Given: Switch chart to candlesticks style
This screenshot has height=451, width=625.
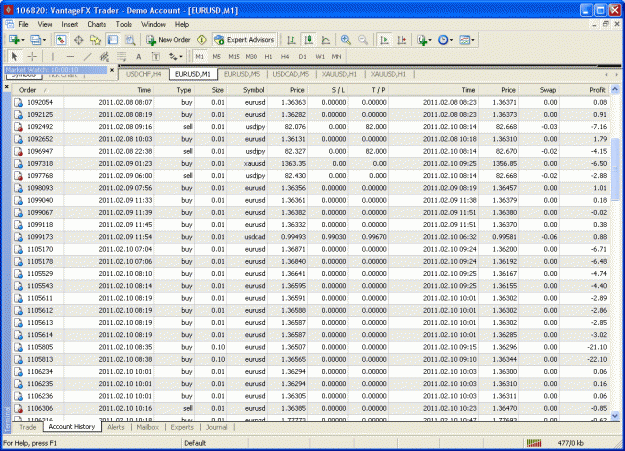Looking at the screenshot, I should pos(308,40).
